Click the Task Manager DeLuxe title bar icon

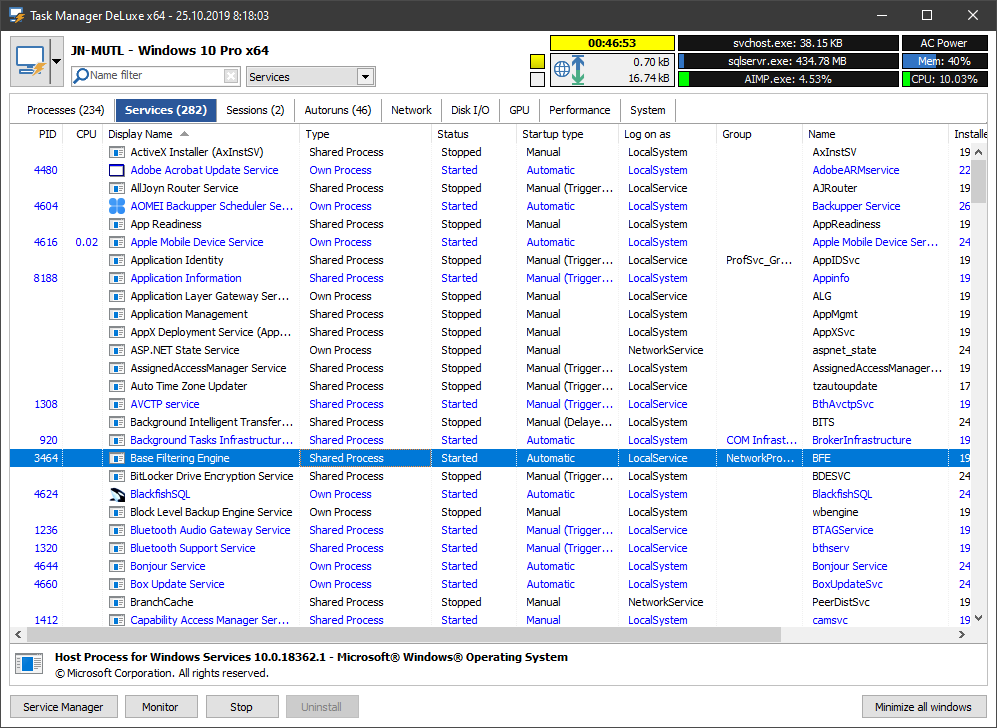click(x=16, y=15)
